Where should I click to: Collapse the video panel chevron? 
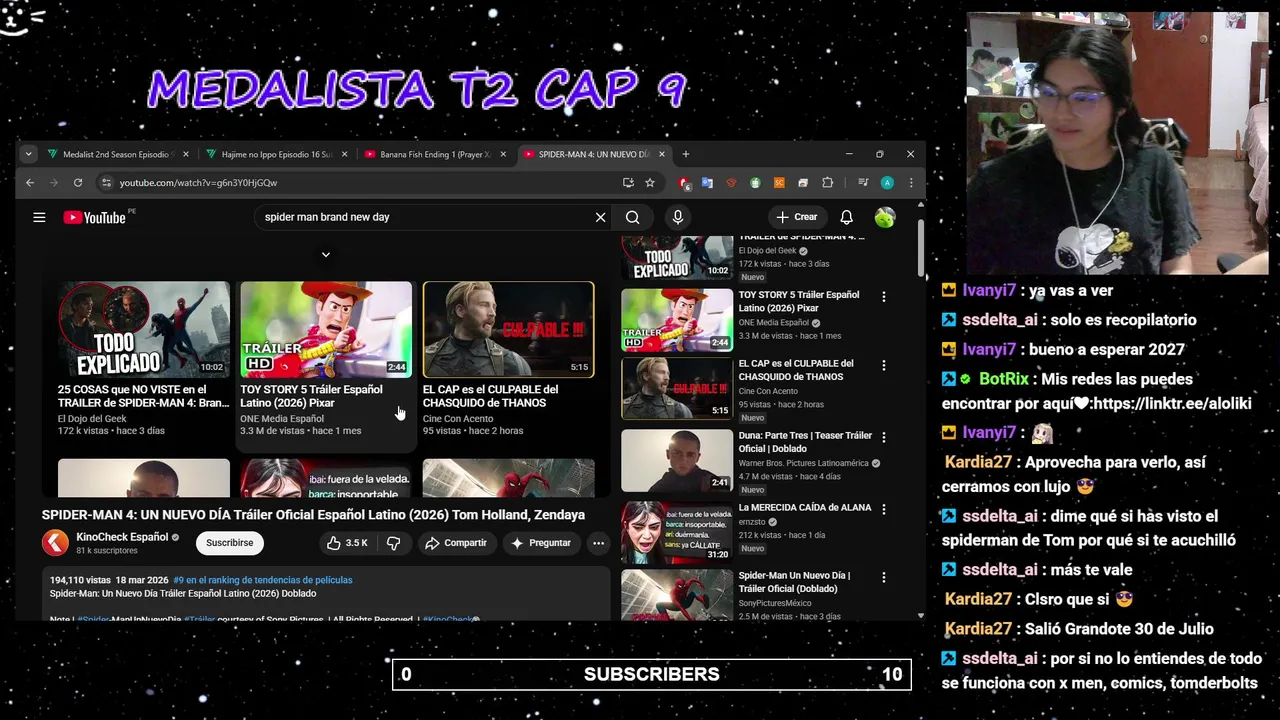tap(325, 255)
